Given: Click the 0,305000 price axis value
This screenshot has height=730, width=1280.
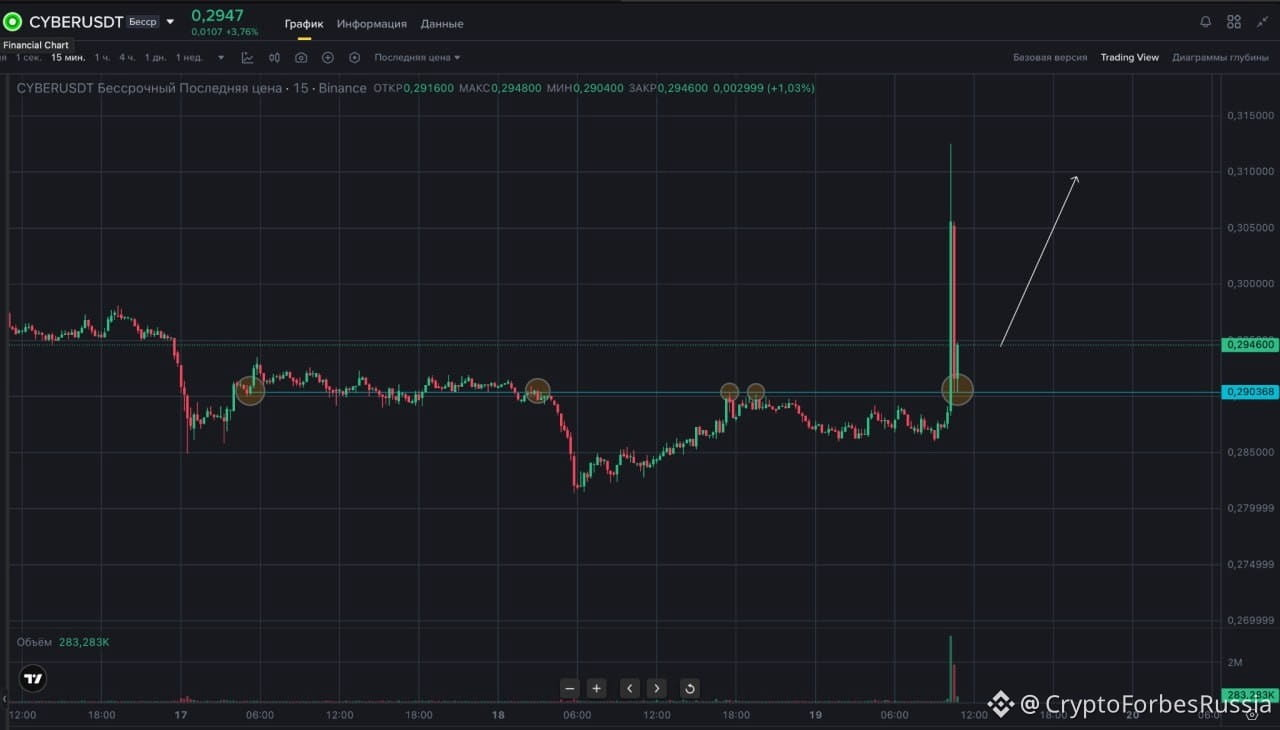Looking at the screenshot, I should point(1250,228).
